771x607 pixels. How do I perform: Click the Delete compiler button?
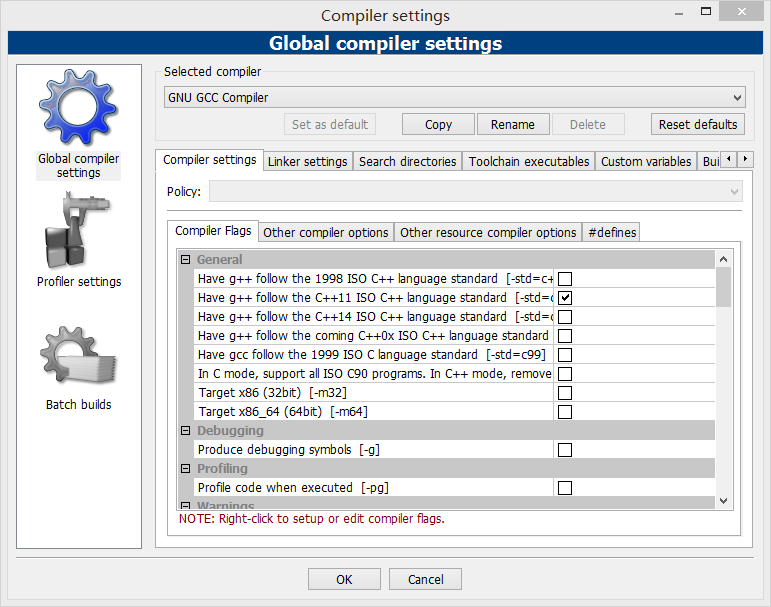point(588,124)
